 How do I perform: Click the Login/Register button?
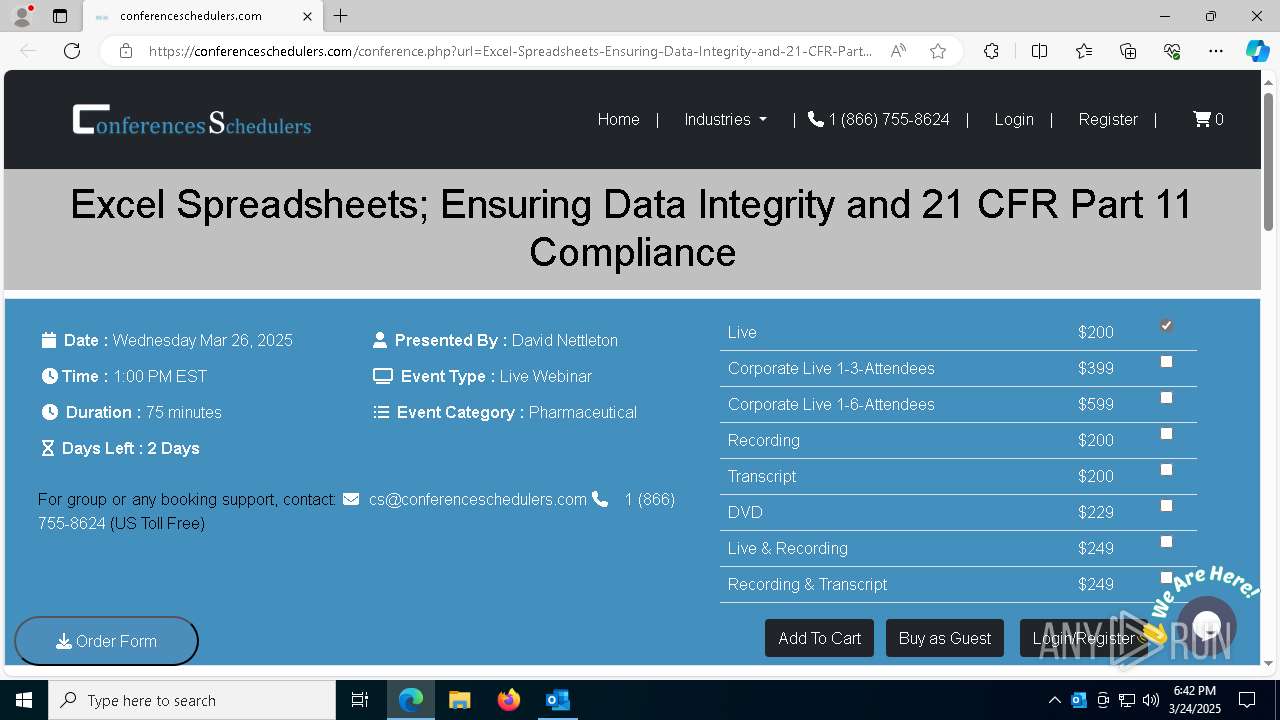click(1084, 638)
